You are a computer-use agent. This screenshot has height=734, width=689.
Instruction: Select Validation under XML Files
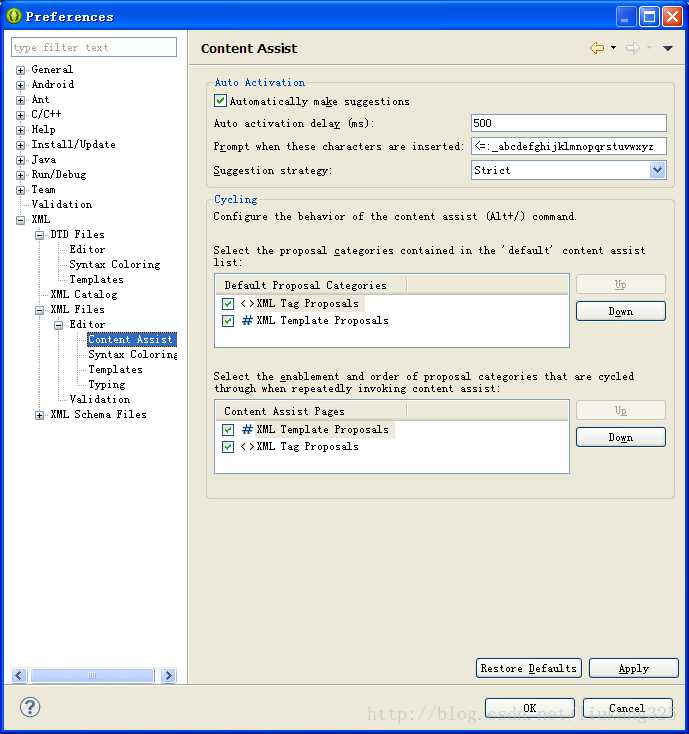click(x=100, y=399)
